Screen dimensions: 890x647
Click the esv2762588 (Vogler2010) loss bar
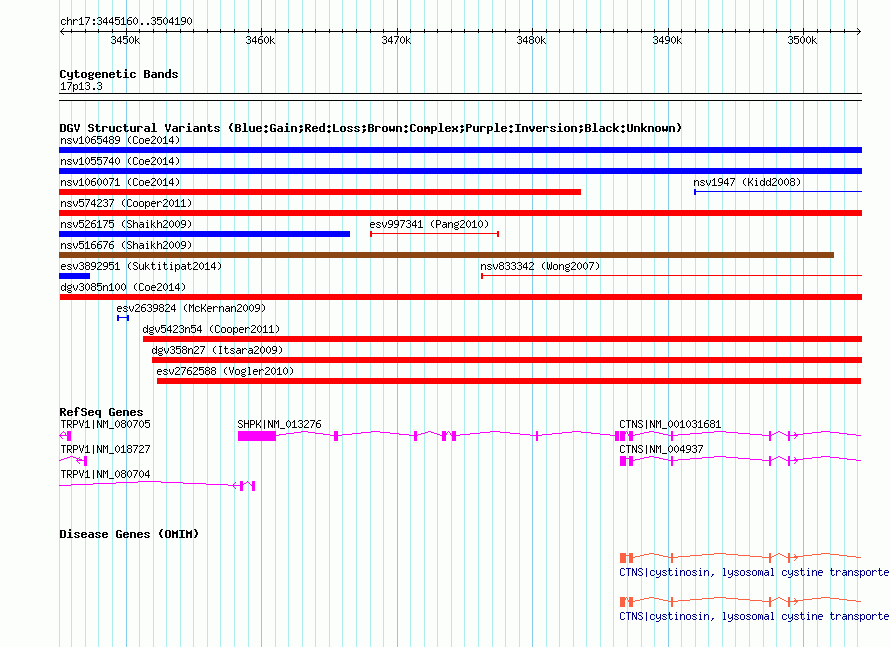coord(509,381)
